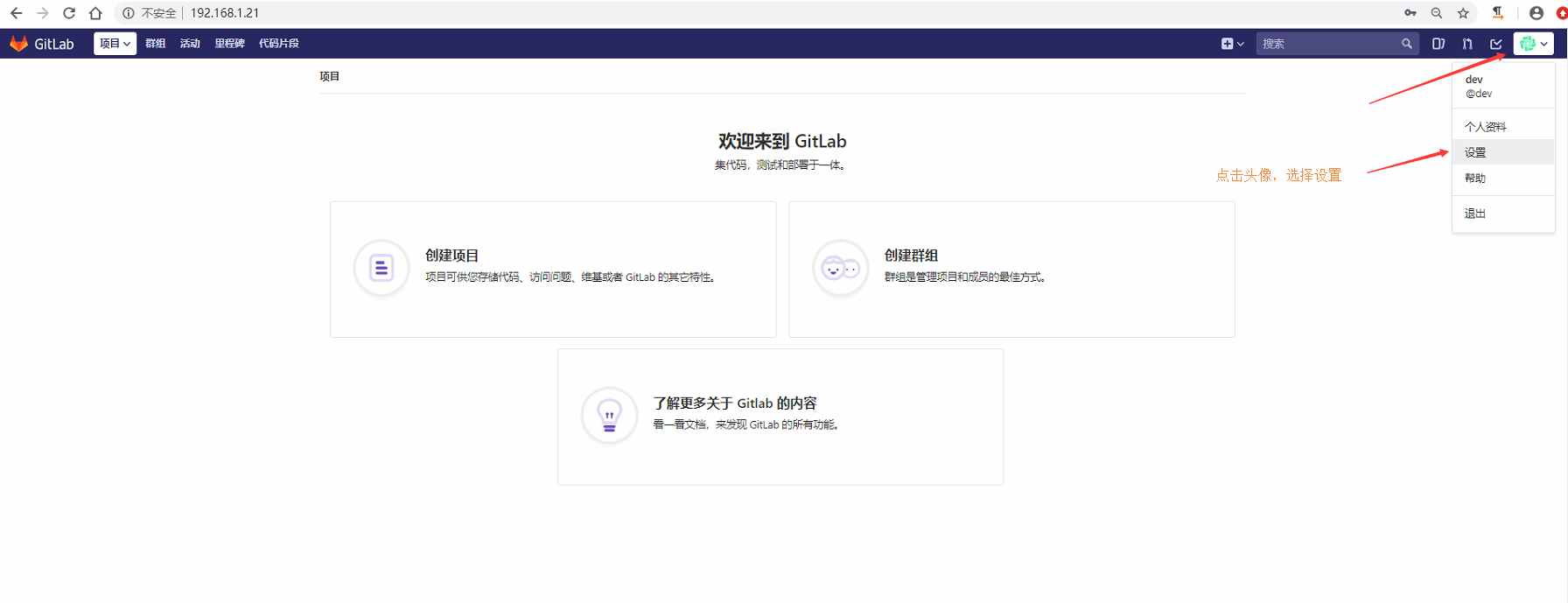Click the 创建项目 card title

(x=451, y=256)
